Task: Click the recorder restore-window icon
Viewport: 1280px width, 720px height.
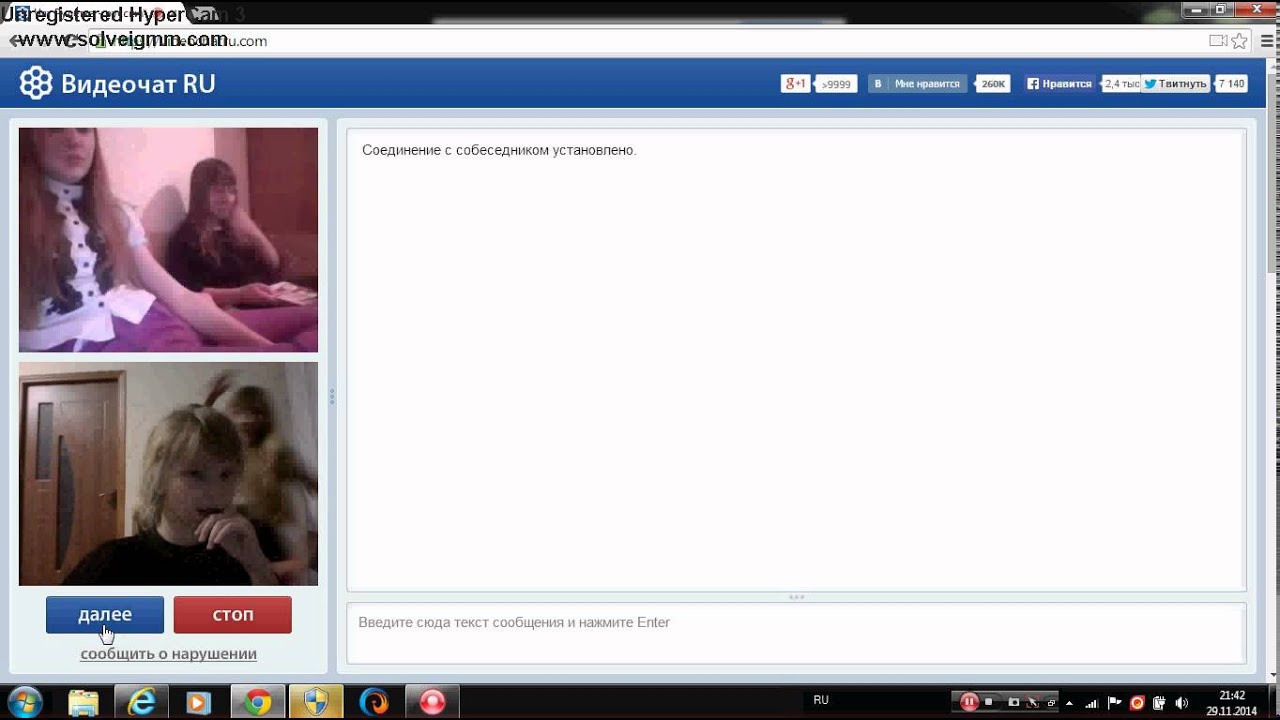Action: 1051,702
